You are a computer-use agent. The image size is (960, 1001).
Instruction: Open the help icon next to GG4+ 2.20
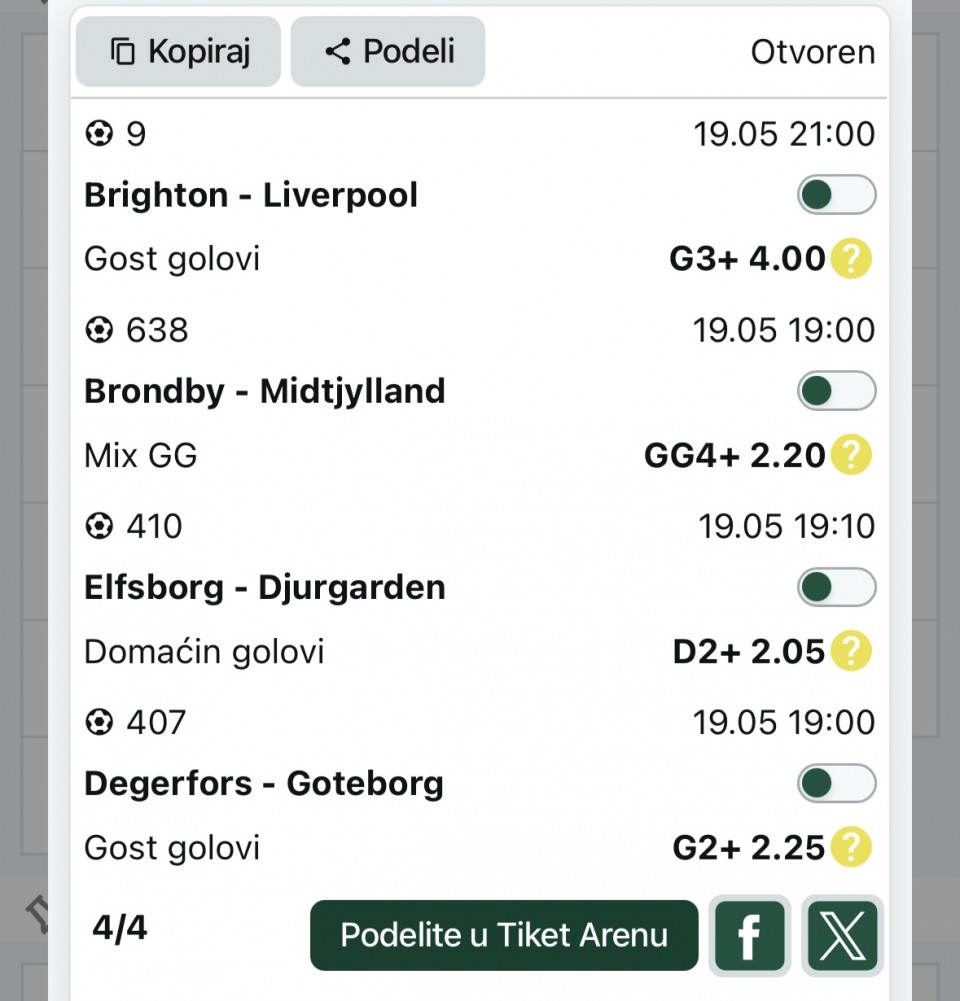click(851, 455)
